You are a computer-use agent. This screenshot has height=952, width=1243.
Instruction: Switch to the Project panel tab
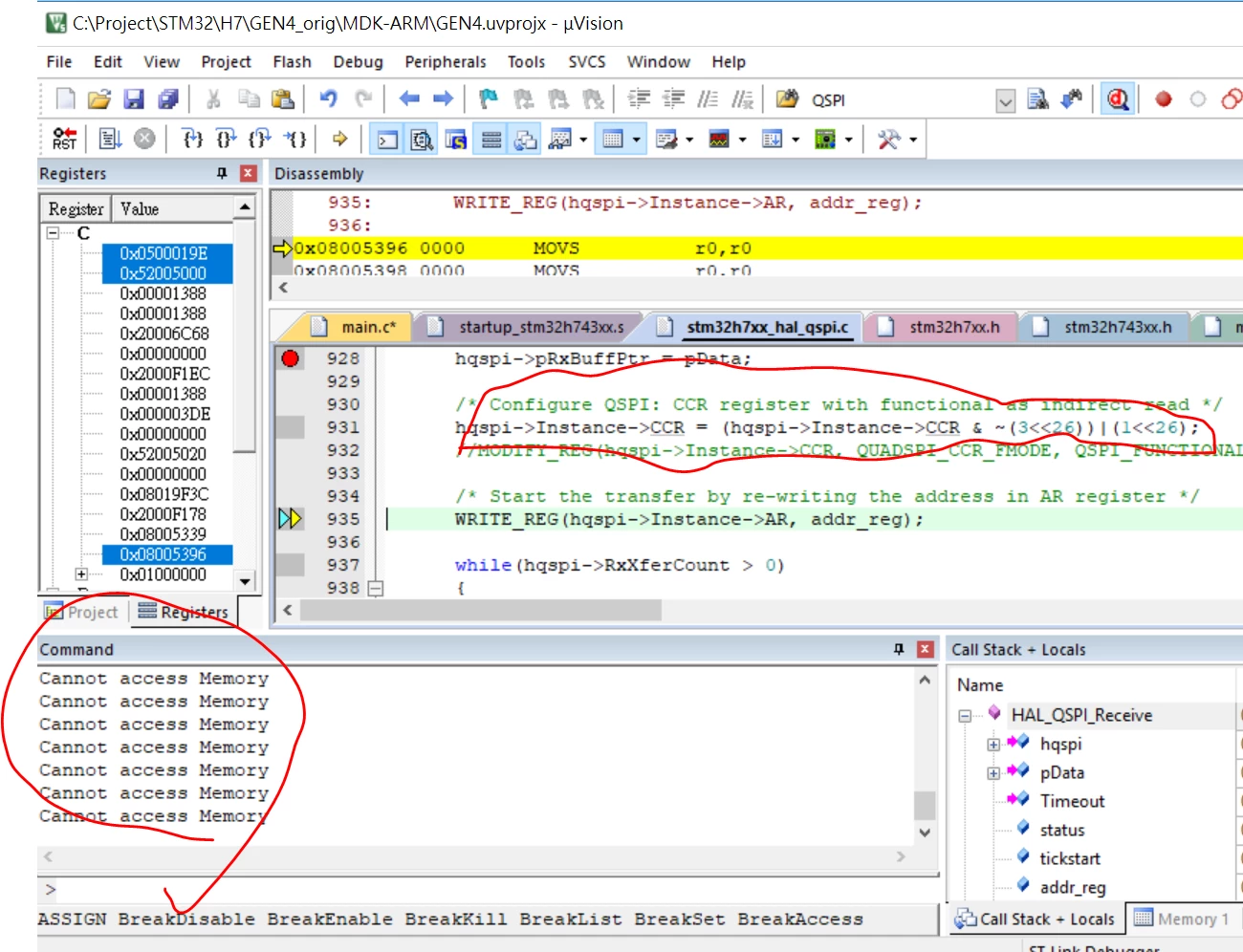coord(81,612)
